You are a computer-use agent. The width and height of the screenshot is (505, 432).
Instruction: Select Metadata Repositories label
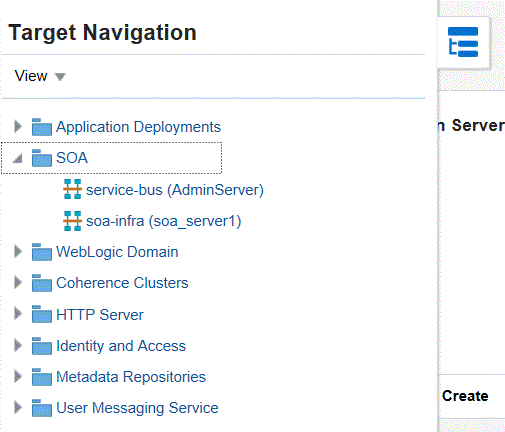[x=131, y=377]
